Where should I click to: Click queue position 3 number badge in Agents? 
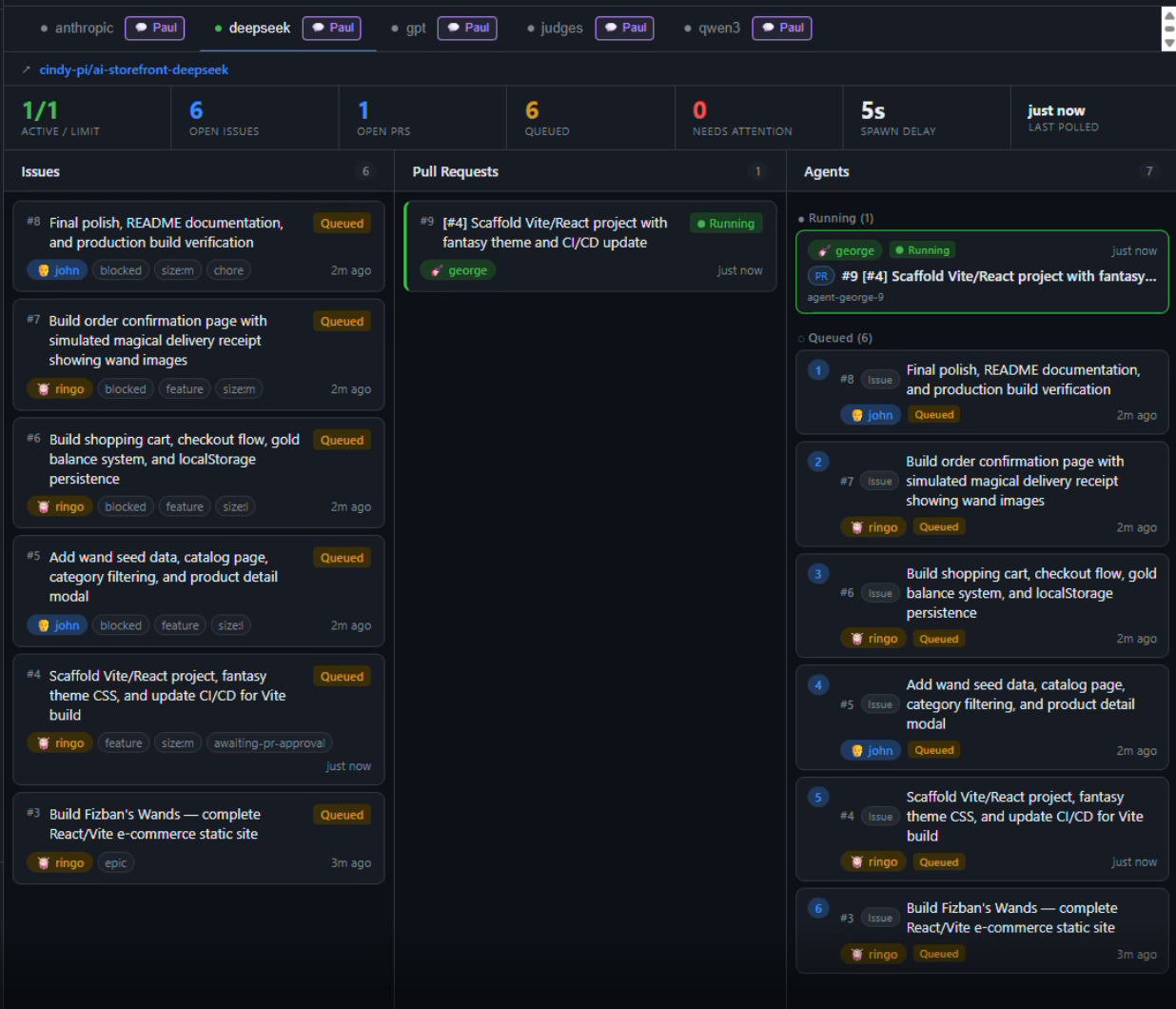[818, 573]
